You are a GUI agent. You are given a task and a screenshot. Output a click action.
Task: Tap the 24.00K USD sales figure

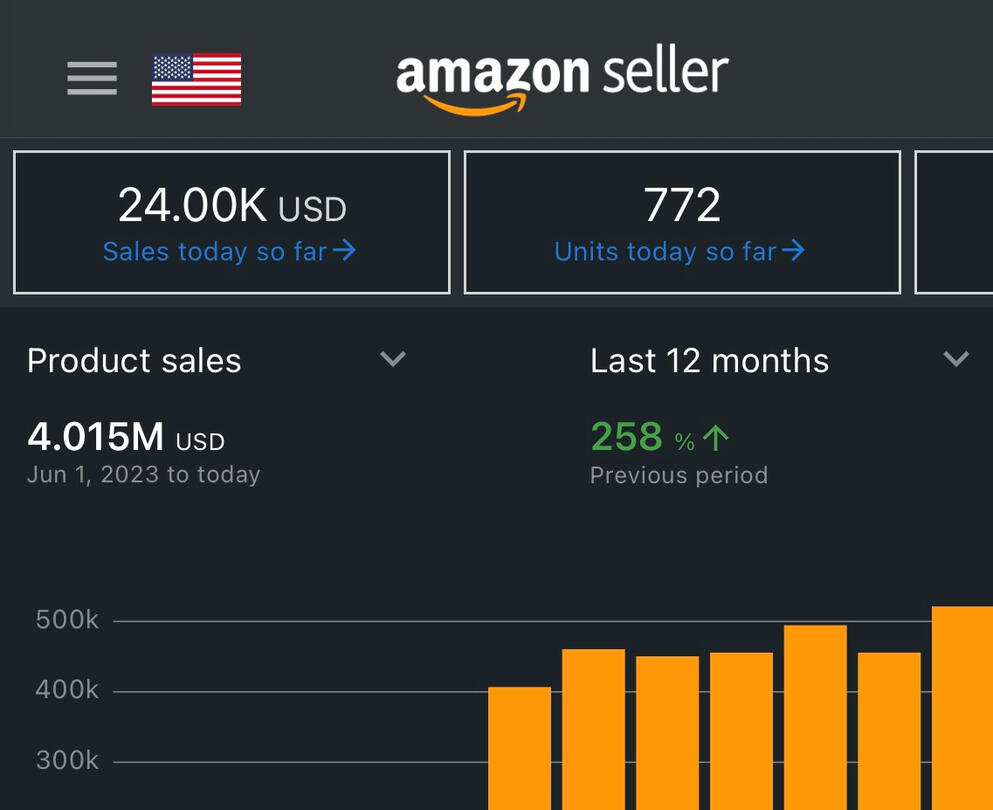click(x=232, y=206)
